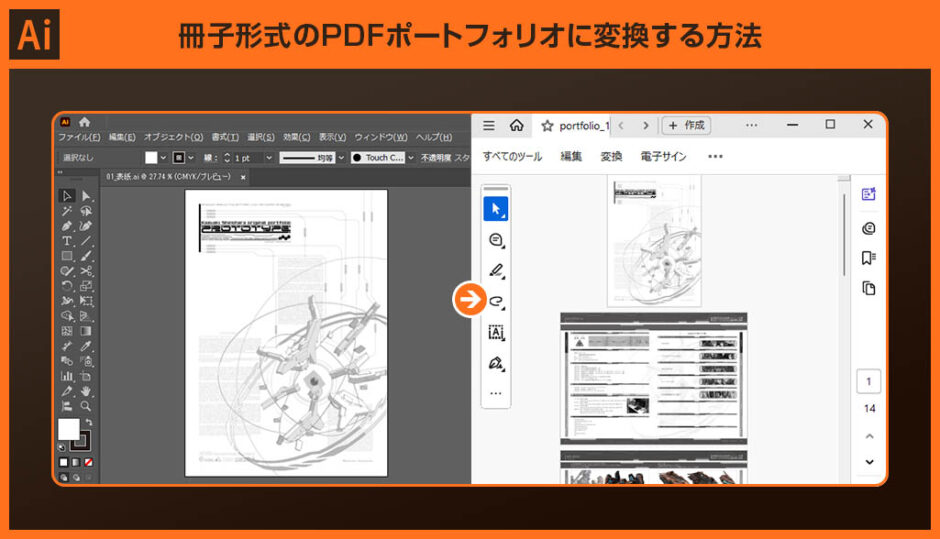Star the portfolio_1 document

(547, 126)
